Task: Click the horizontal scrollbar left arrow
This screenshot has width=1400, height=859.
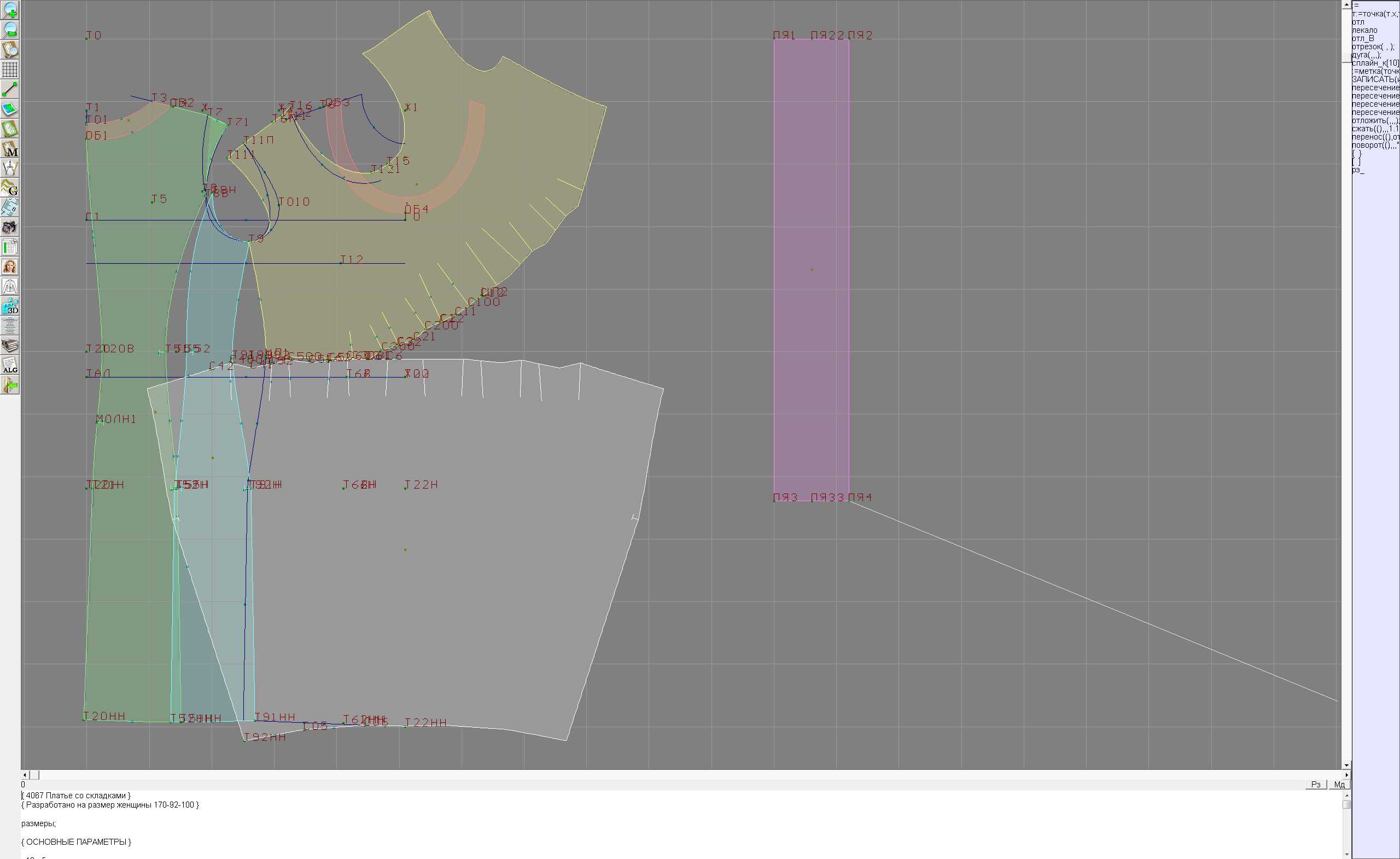Action: click(x=25, y=775)
